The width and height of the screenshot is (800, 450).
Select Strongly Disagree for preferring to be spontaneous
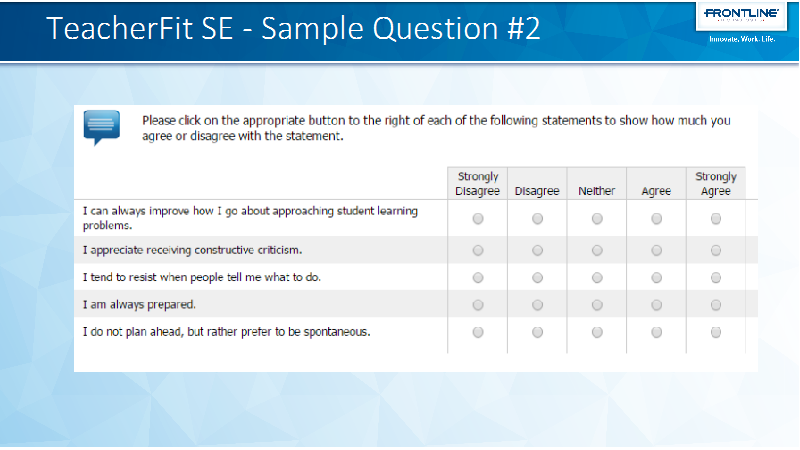(478, 332)
